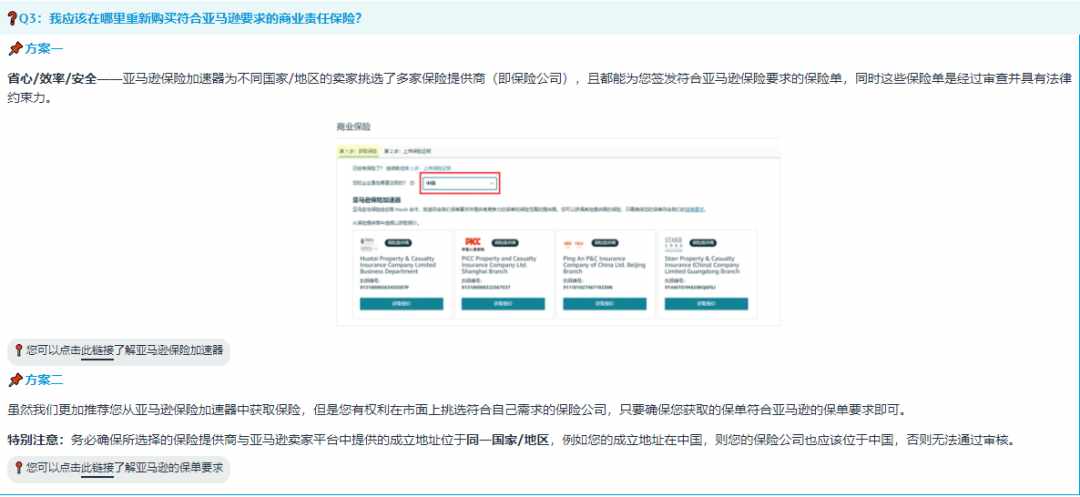Click the Q3 heading about 商业责任保险
The height and width of the screenshot is (497, 1080).
[190, 19]
